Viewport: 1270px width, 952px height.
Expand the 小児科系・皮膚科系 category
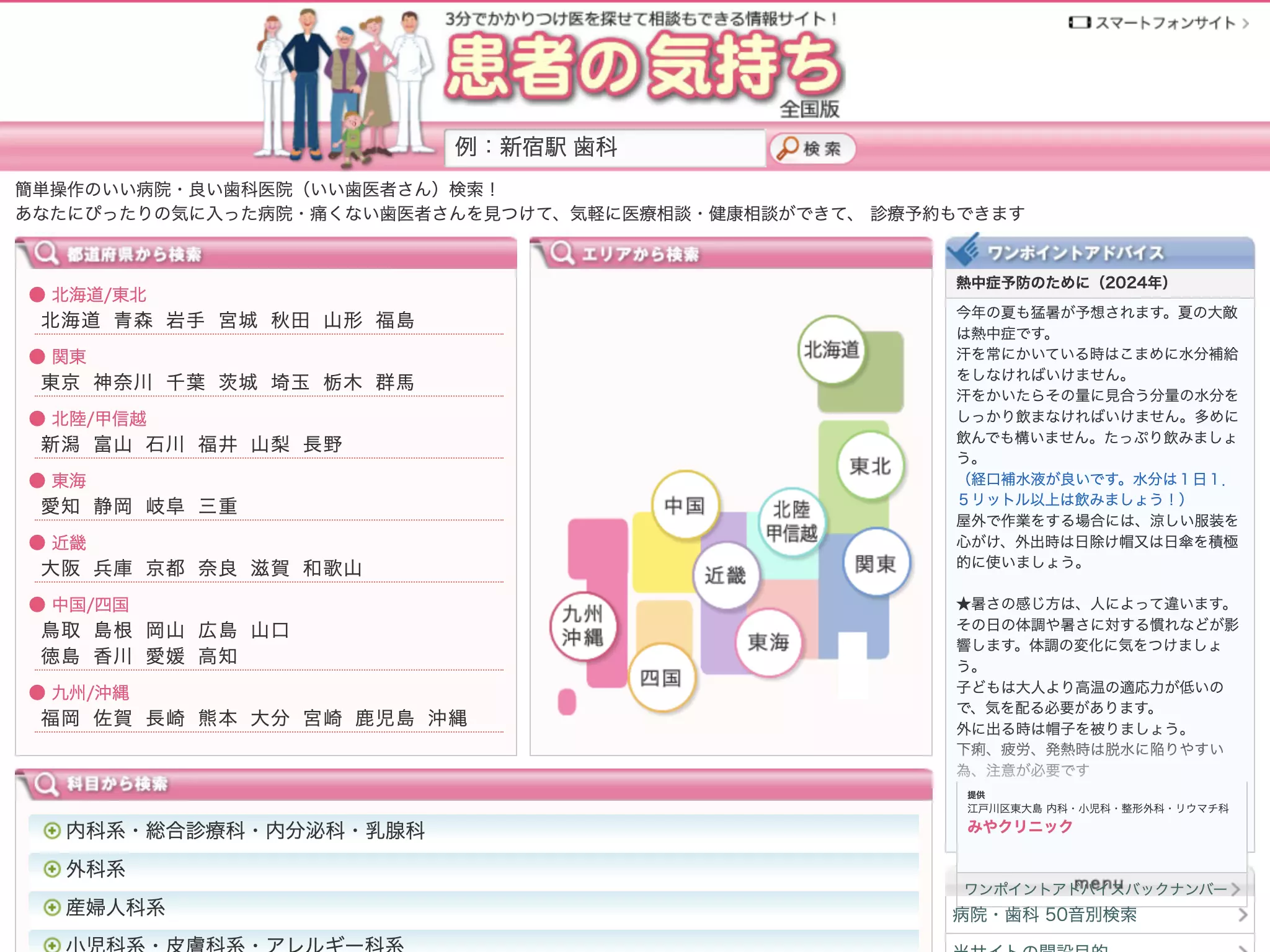[474, 942]
